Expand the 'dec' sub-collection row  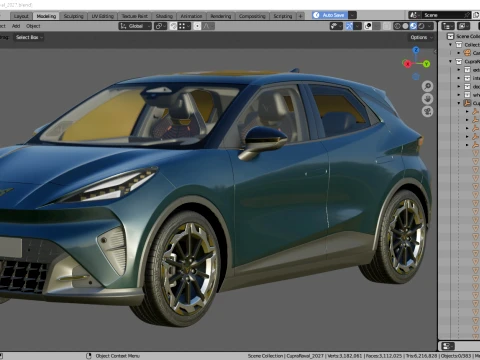(x=459, y=86)
